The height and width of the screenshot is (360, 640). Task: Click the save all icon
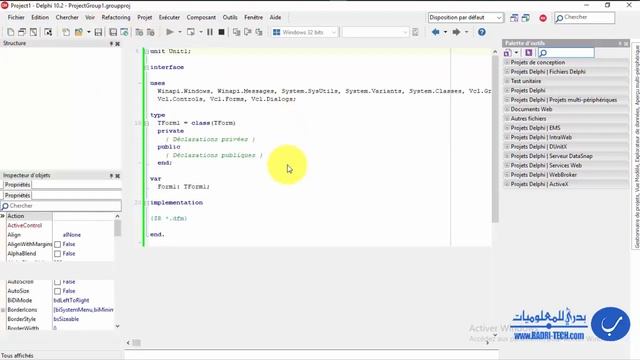[x=113, y=32]
